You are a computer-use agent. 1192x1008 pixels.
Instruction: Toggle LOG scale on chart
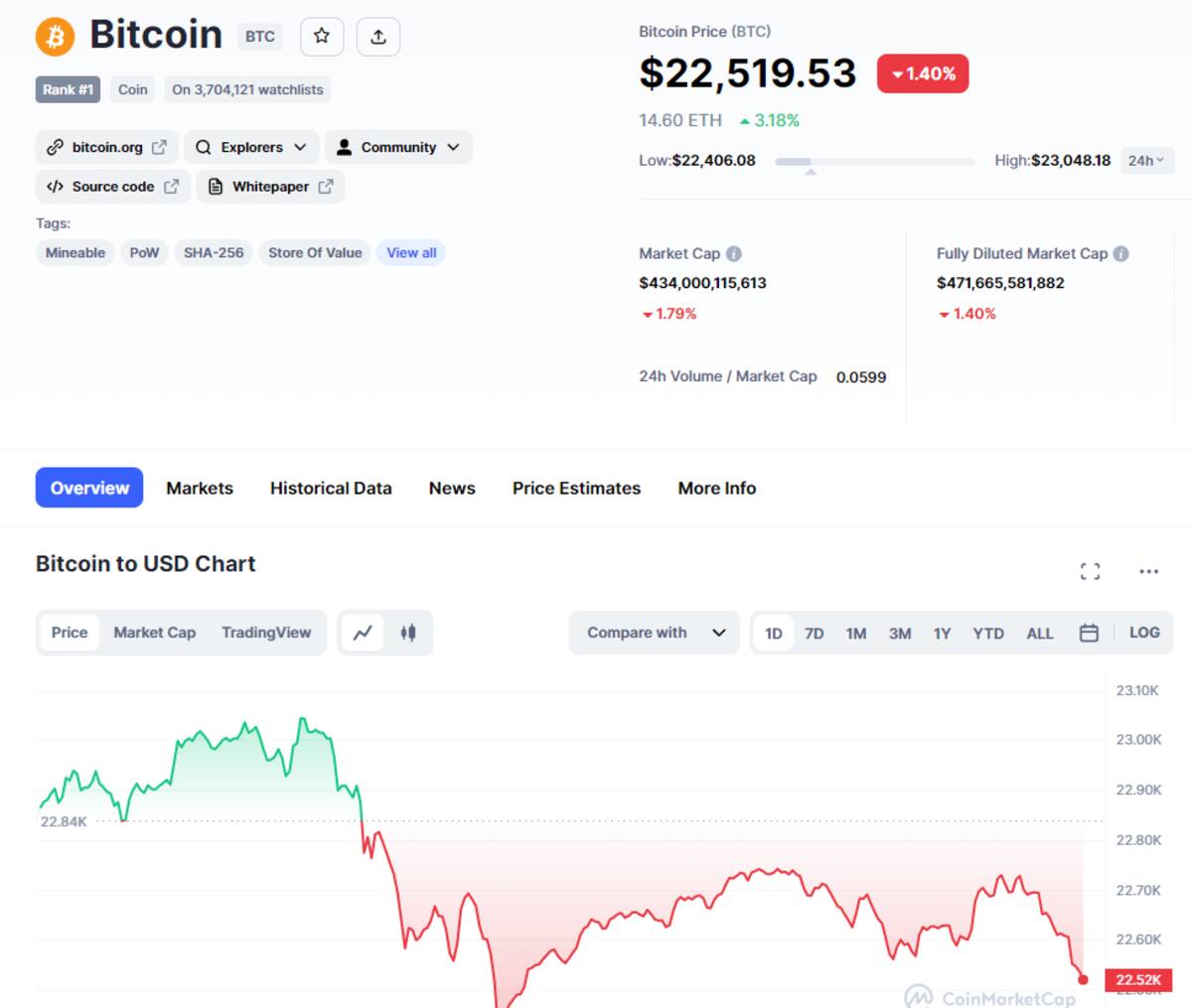coord(1144,633)
